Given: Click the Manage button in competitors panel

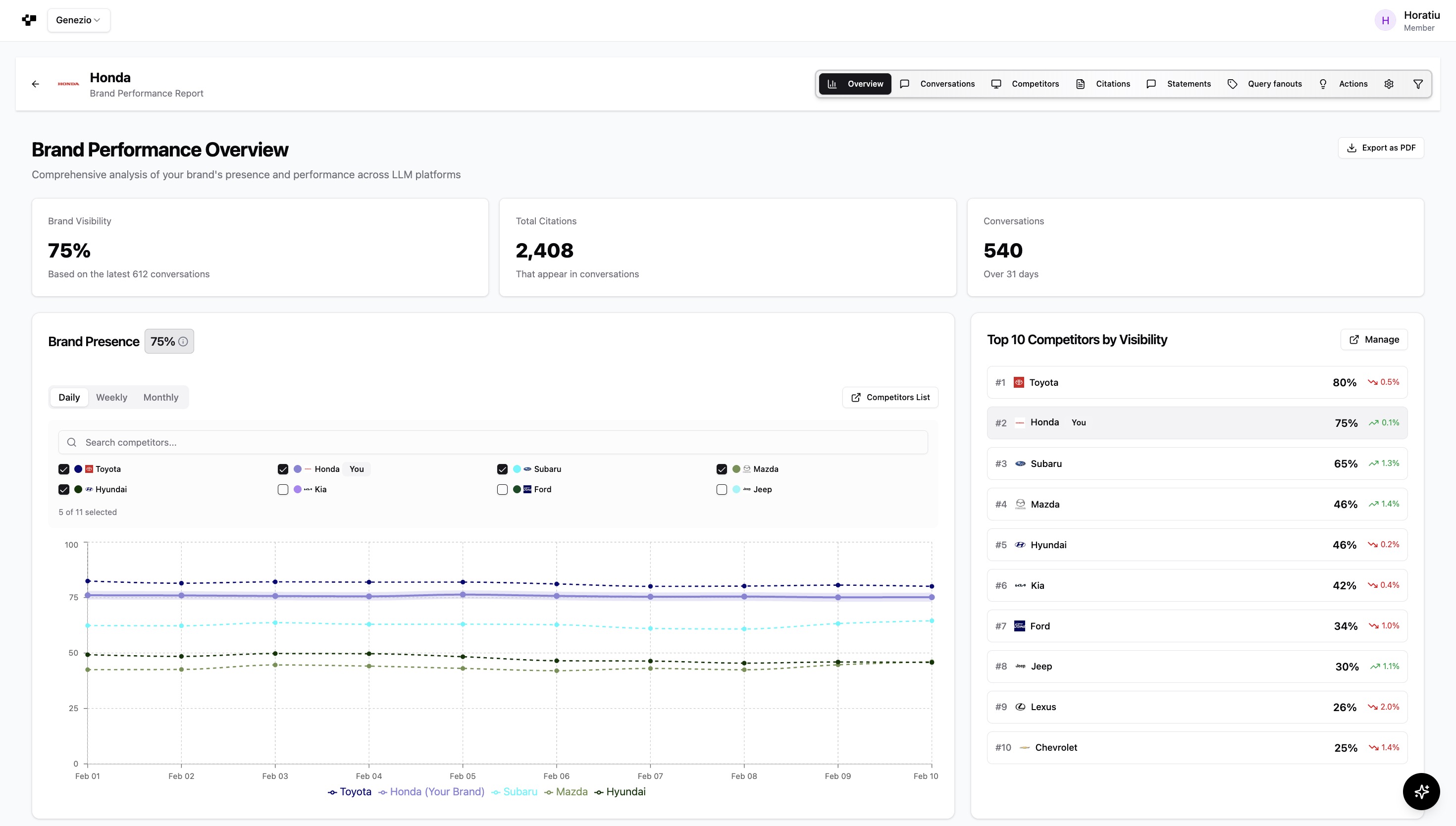Looking at the screenshot, I should [1374, 339].
